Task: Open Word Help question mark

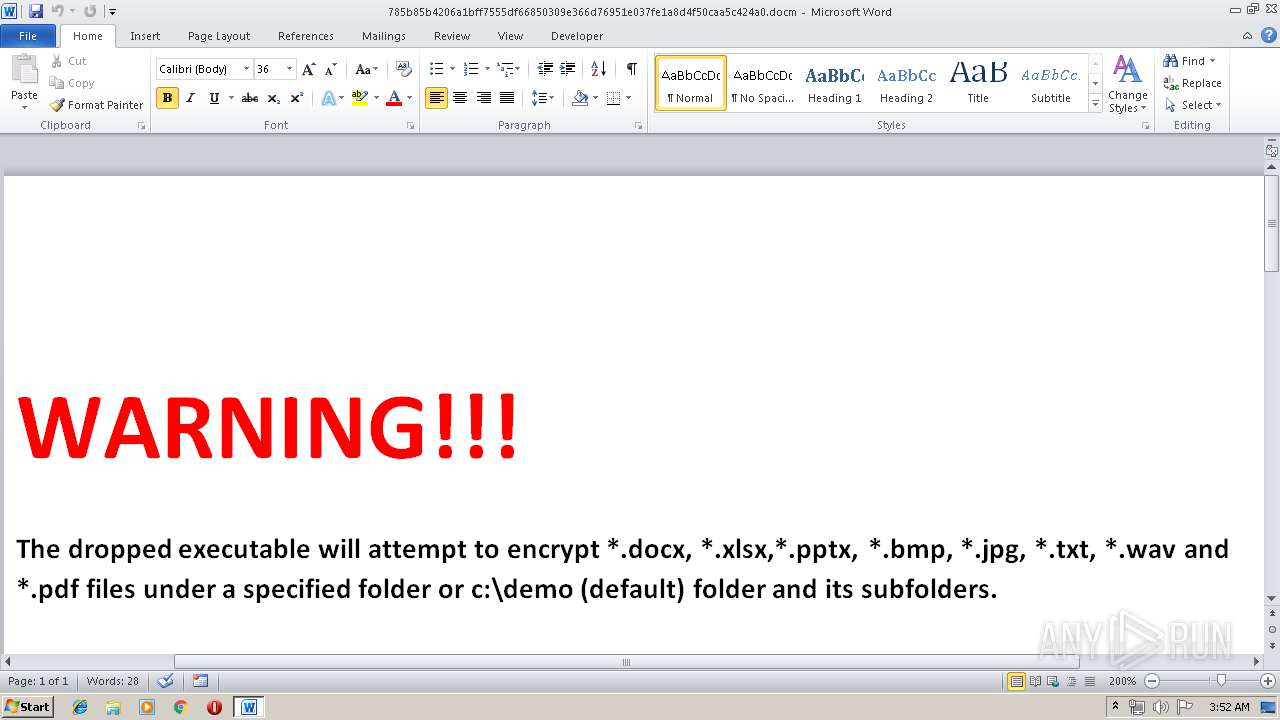Action: point(1270,35)
